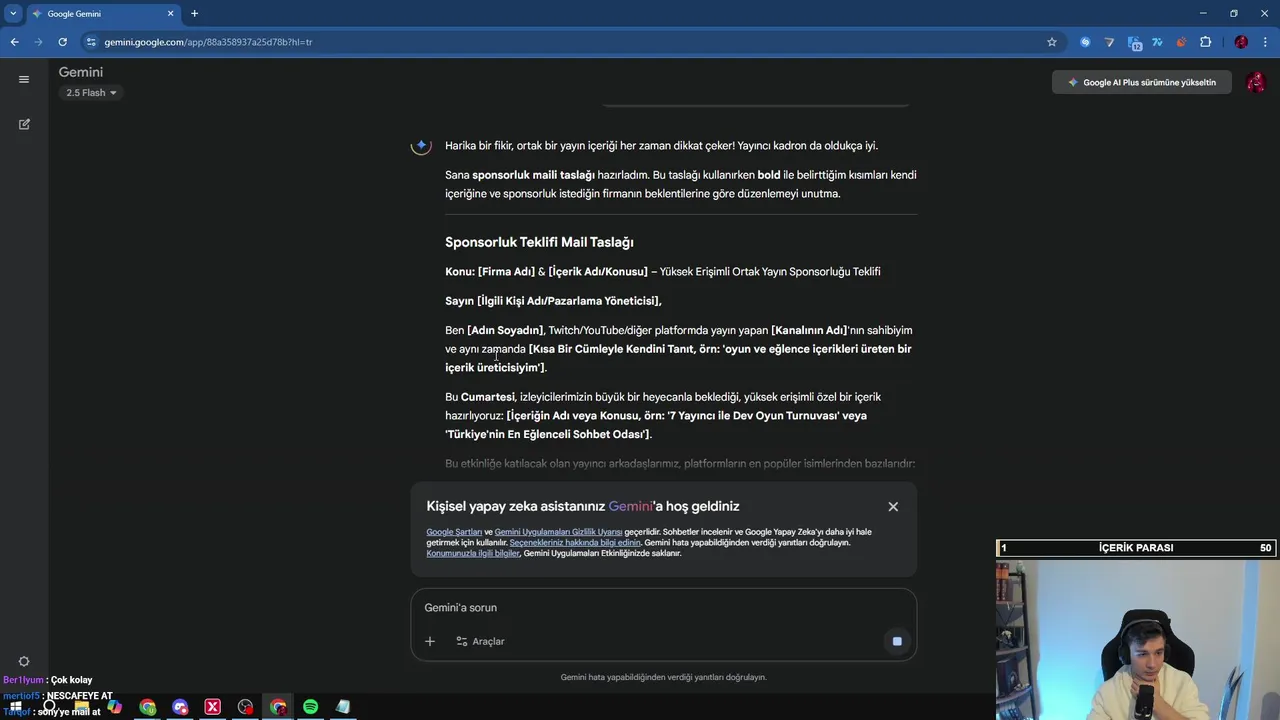View site information icon in address bar
This screenshot has height=720, width=1280.
pos(91,42)
